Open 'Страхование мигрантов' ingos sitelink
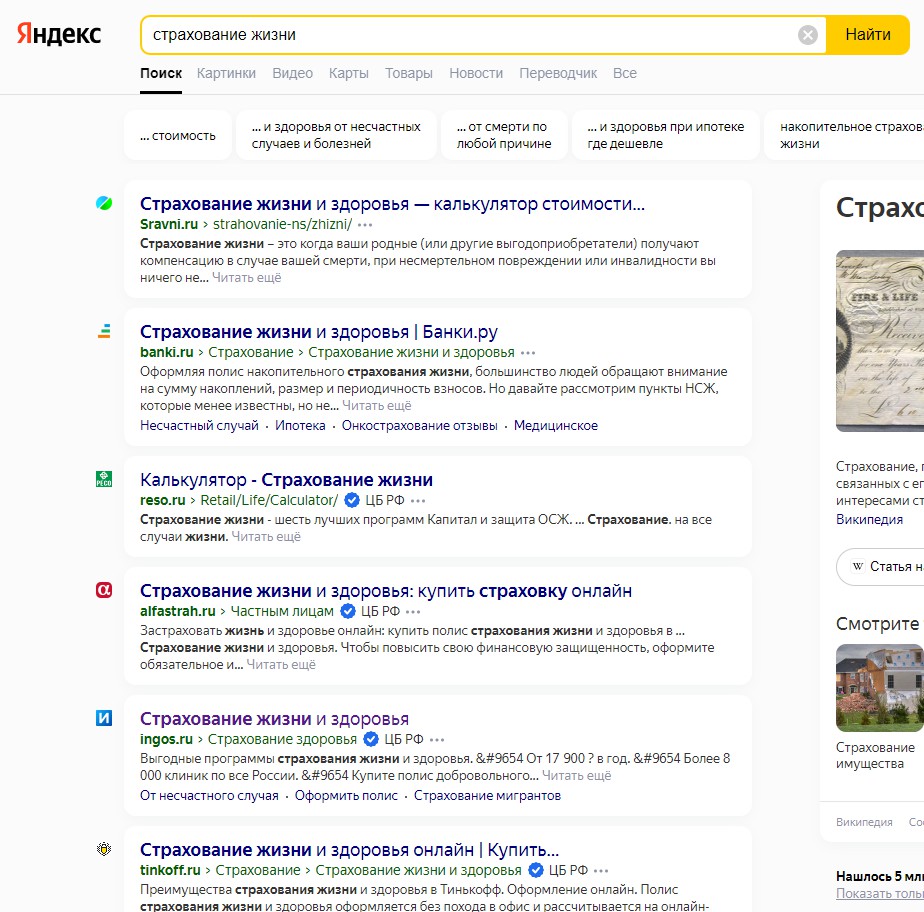Image resolution: width=924 pixels, height=912 pixels. coord(487,795)
